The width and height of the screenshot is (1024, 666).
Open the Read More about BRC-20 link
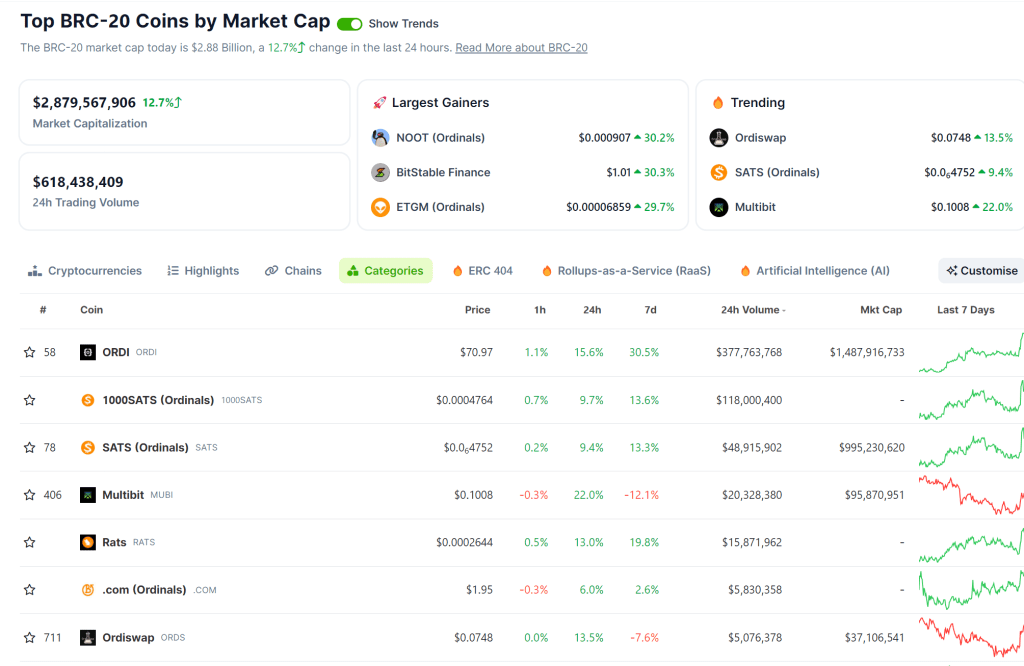click(521, 48)
